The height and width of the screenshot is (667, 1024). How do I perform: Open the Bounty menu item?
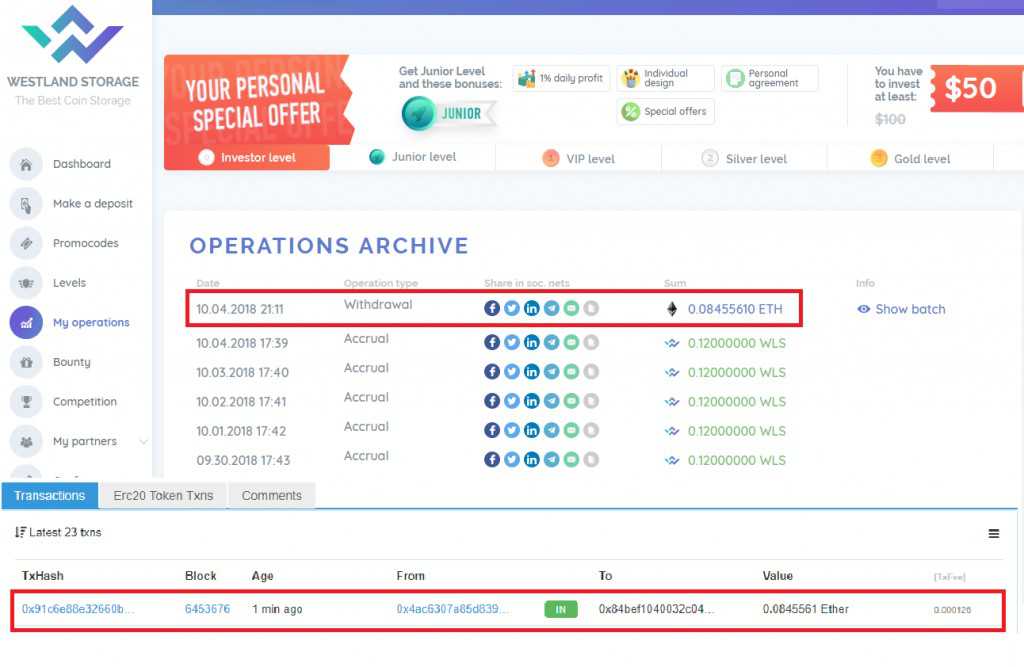(72, 362)
